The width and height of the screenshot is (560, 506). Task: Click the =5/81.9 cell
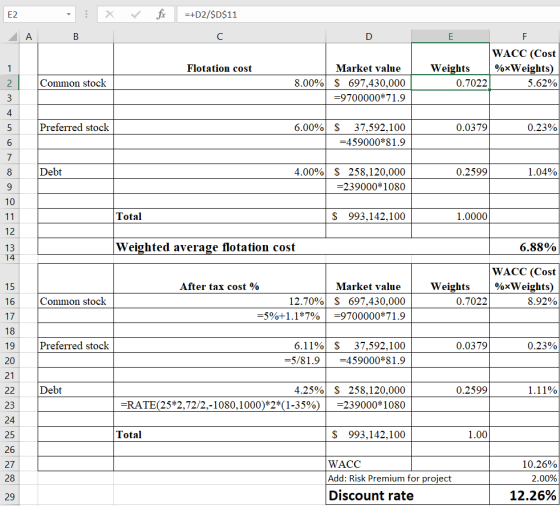point(219,360)
